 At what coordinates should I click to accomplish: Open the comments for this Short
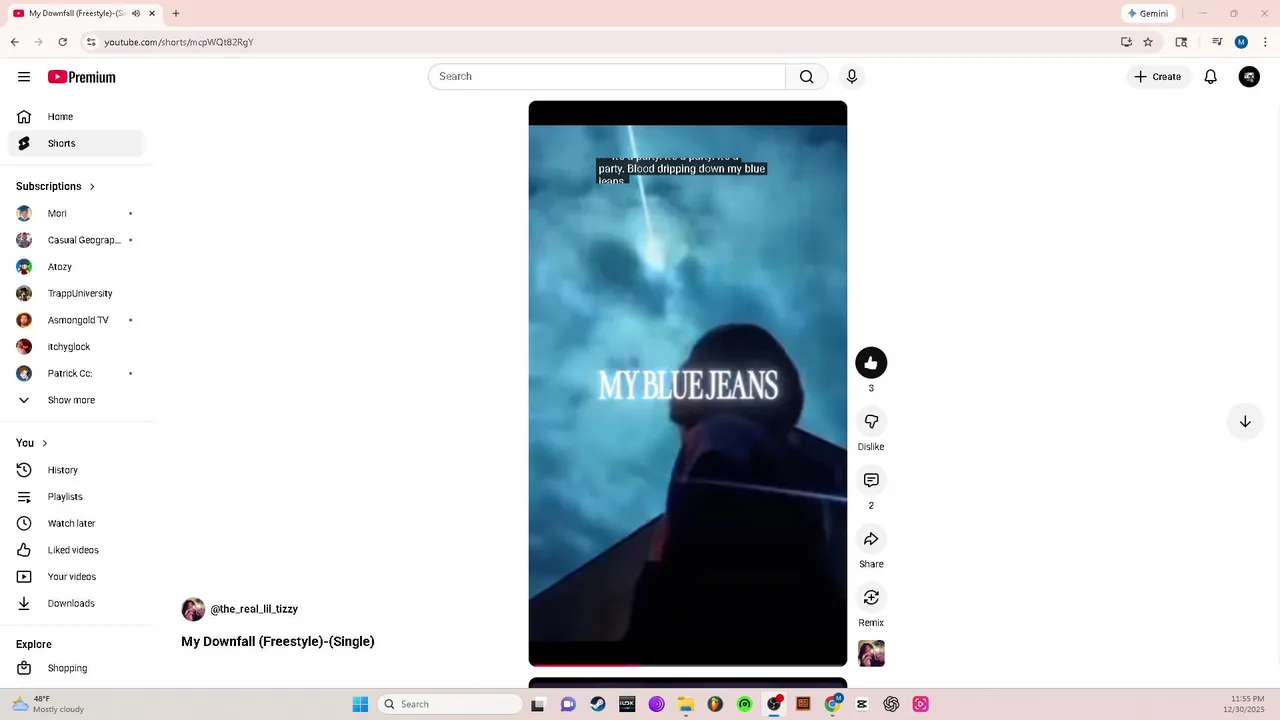point(871,480)
